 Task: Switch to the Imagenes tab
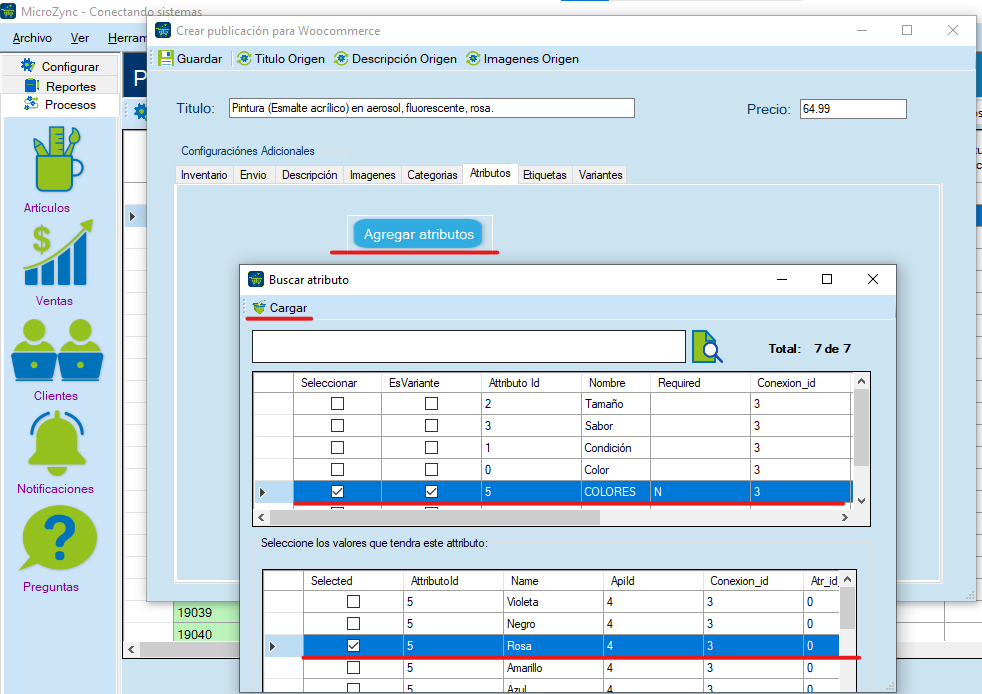[373, 175]
